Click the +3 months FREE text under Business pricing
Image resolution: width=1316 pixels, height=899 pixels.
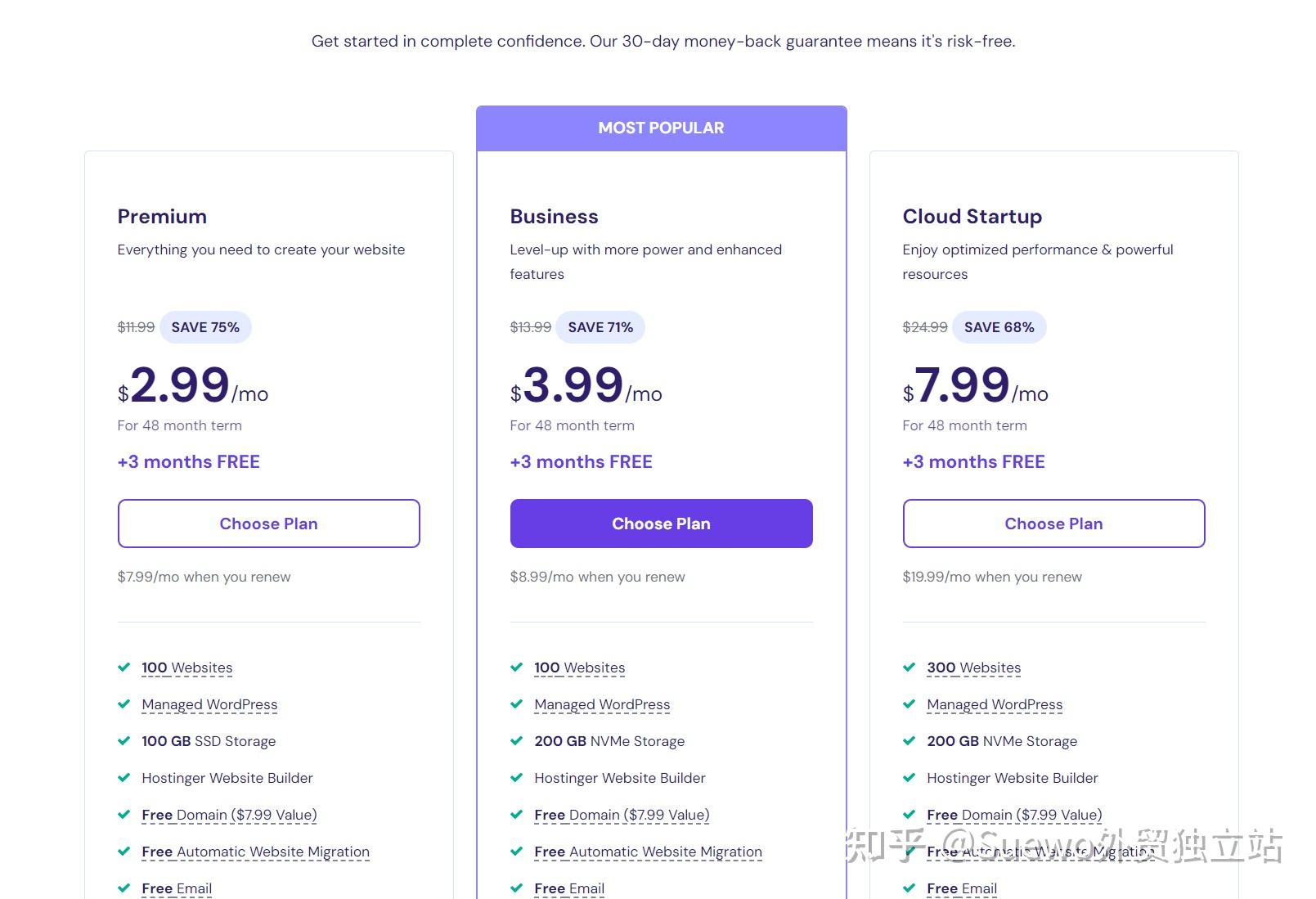click(x=581, y=461)
